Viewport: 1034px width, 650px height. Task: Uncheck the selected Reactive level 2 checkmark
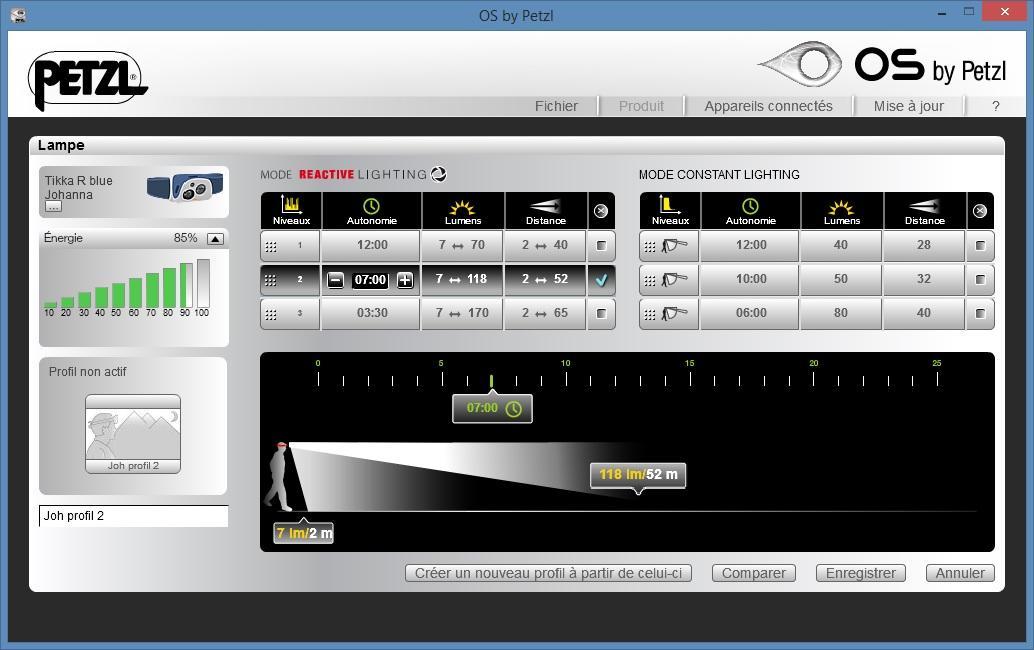pos(601,280)
